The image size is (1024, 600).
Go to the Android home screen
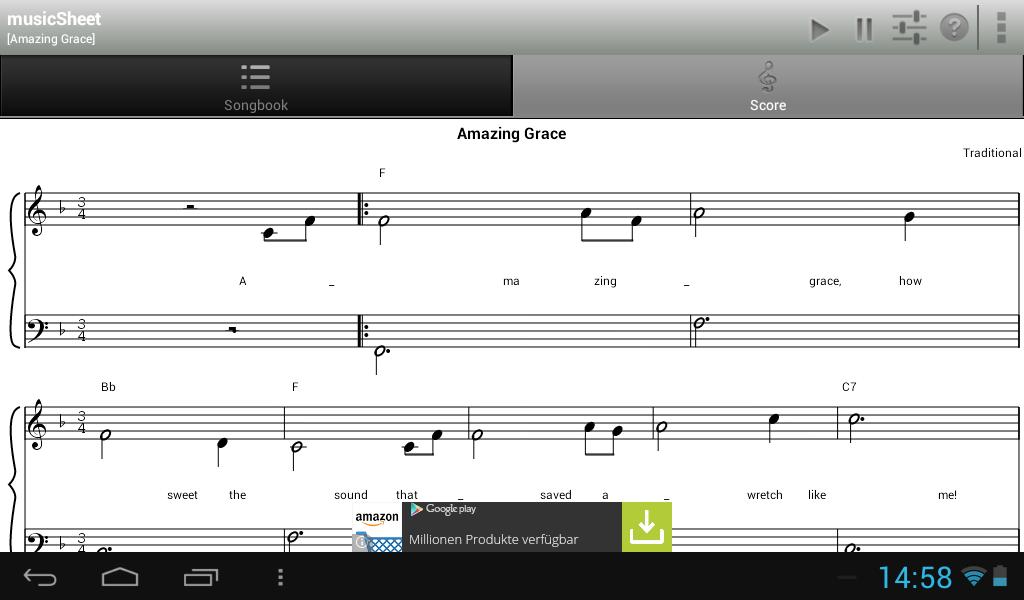(x=120, y=577)
